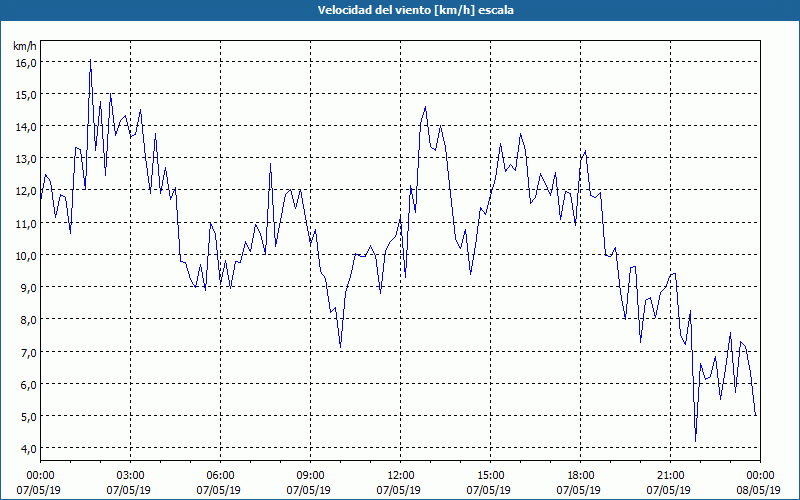The width and height of the screenshot is (800, 500).
Task: Select the 6,0 y-axis label
Action: click(x=29, y=385)
